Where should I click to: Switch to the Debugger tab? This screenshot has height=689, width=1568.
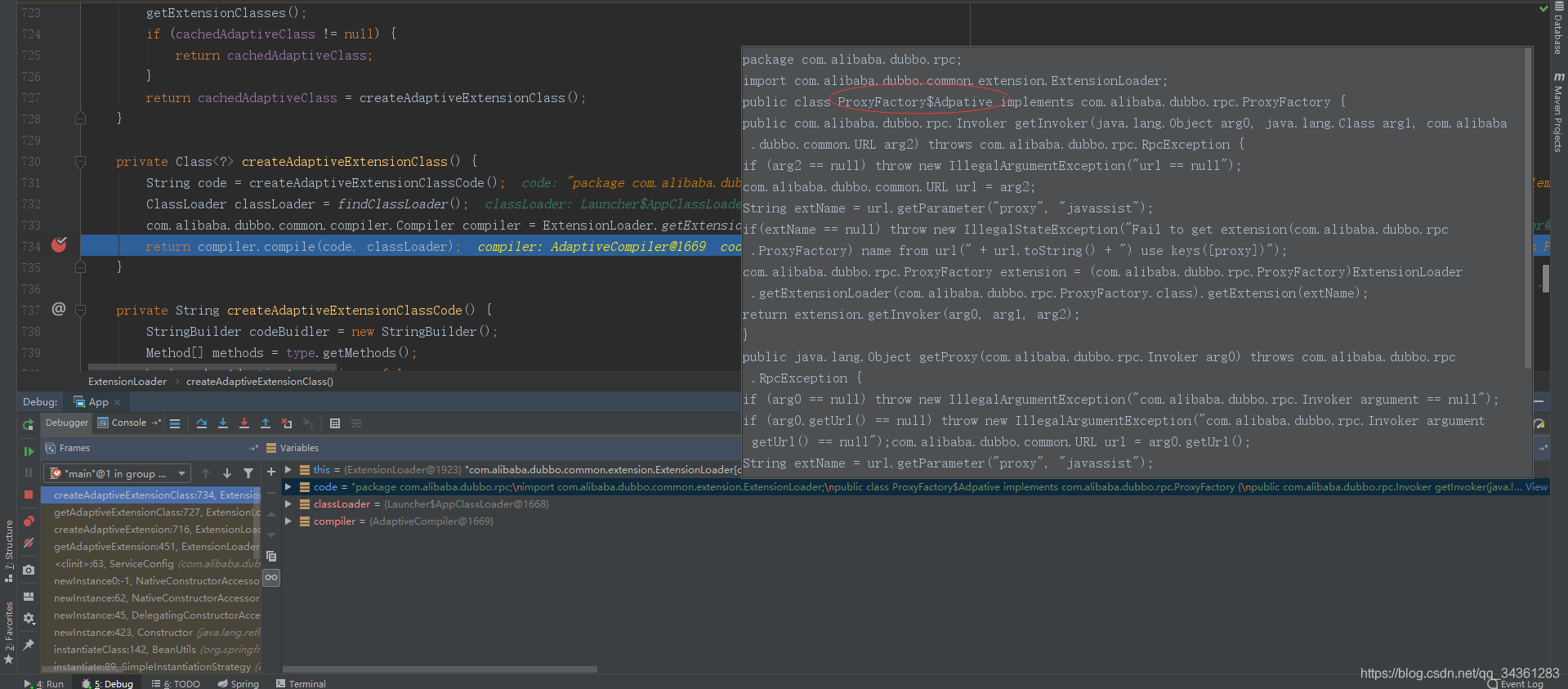[x=67, y=423]
